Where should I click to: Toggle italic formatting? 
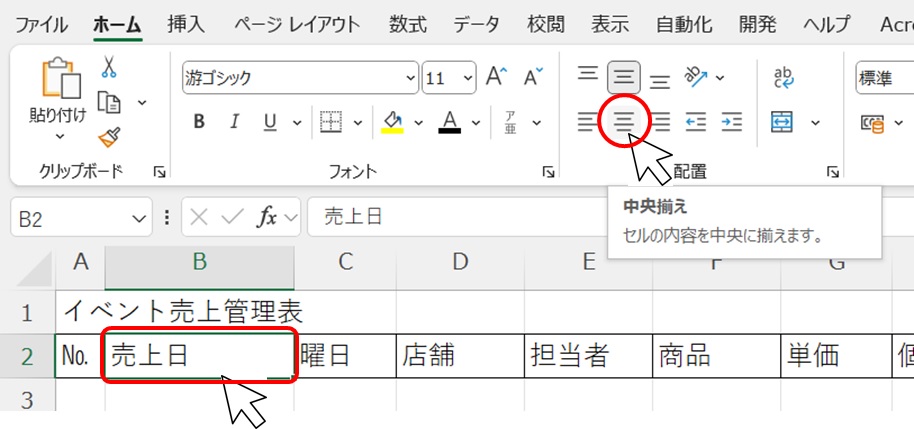234,122
